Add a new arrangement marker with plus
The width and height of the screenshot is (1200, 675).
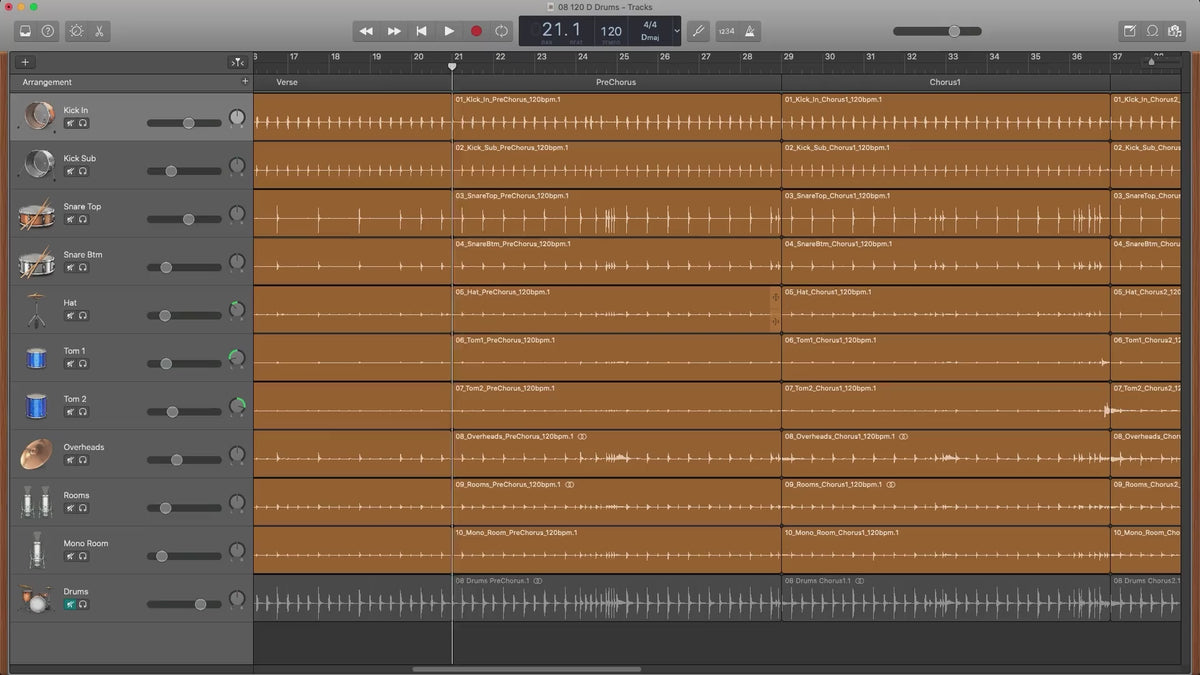tap(245, 82)
